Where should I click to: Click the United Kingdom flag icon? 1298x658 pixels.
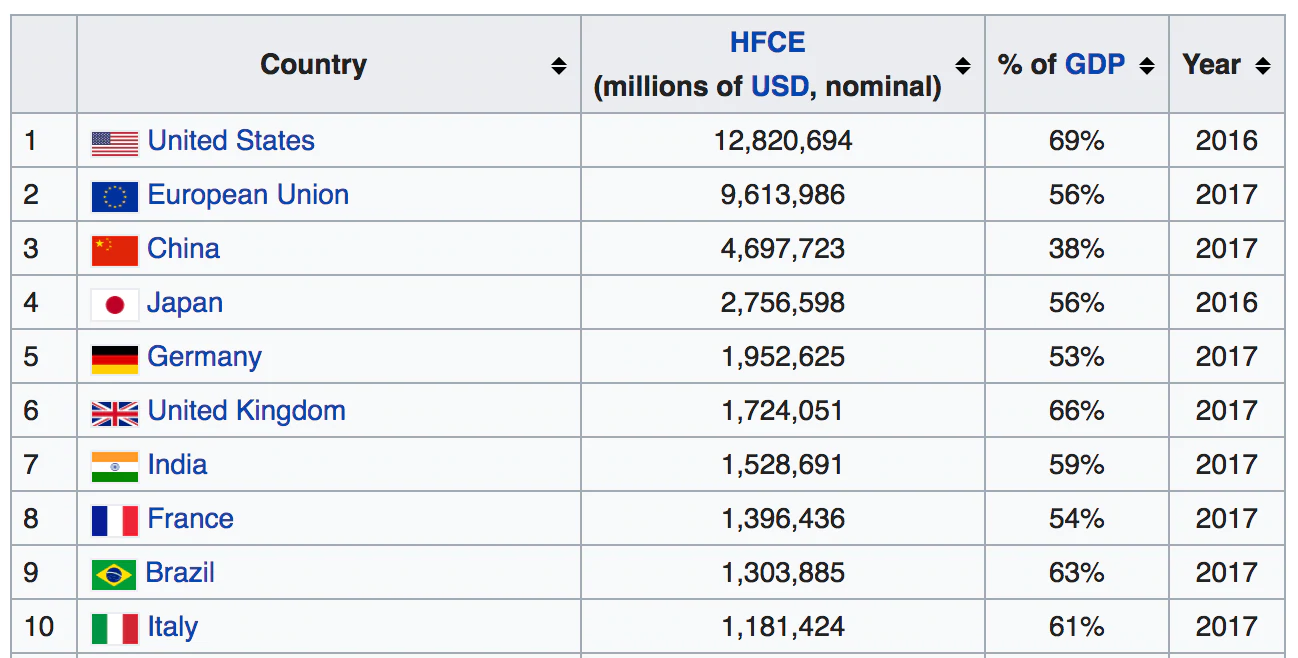click(x=115, y=412)
